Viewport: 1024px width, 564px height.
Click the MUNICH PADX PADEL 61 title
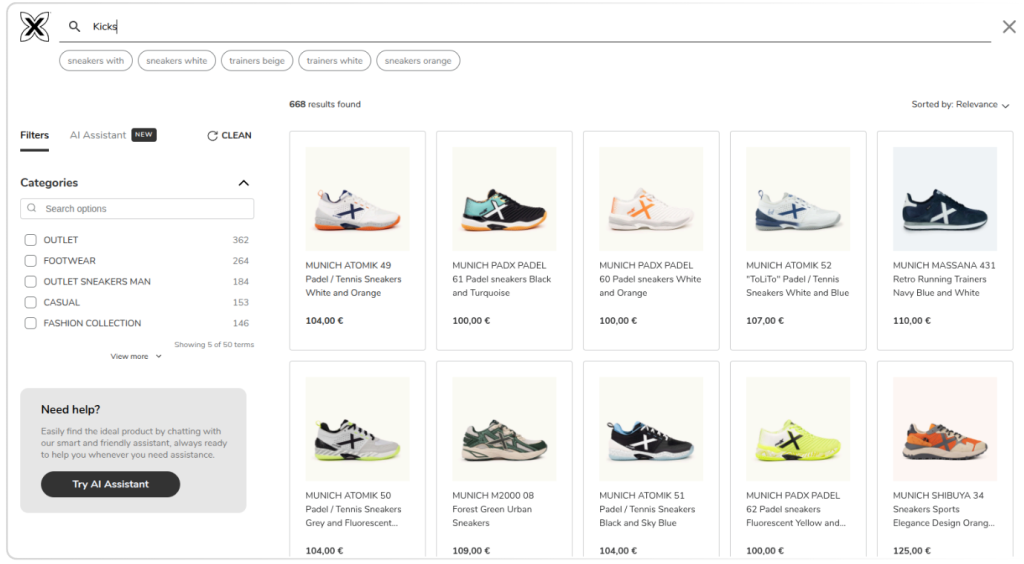(x=502, y=279)
